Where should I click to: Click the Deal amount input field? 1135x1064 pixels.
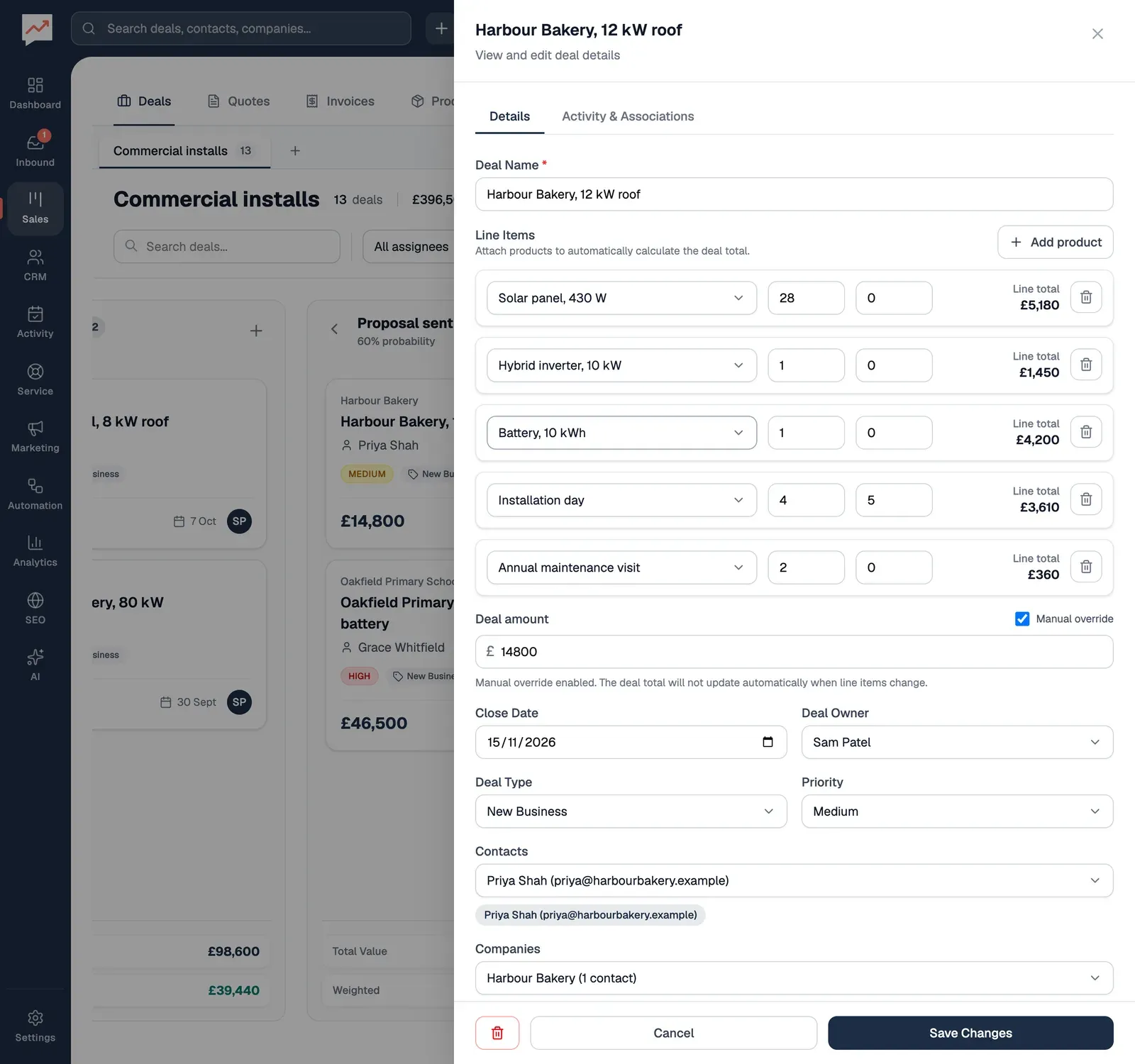(x=794, y=652)
